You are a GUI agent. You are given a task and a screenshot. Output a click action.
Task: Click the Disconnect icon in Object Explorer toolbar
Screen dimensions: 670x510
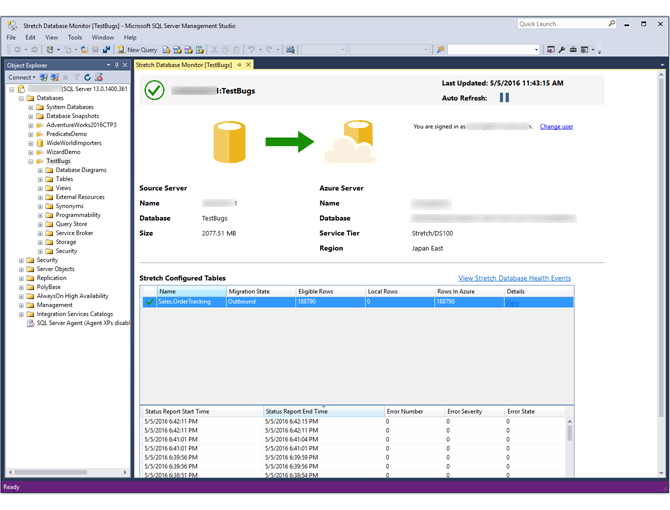tap(55, 77)
